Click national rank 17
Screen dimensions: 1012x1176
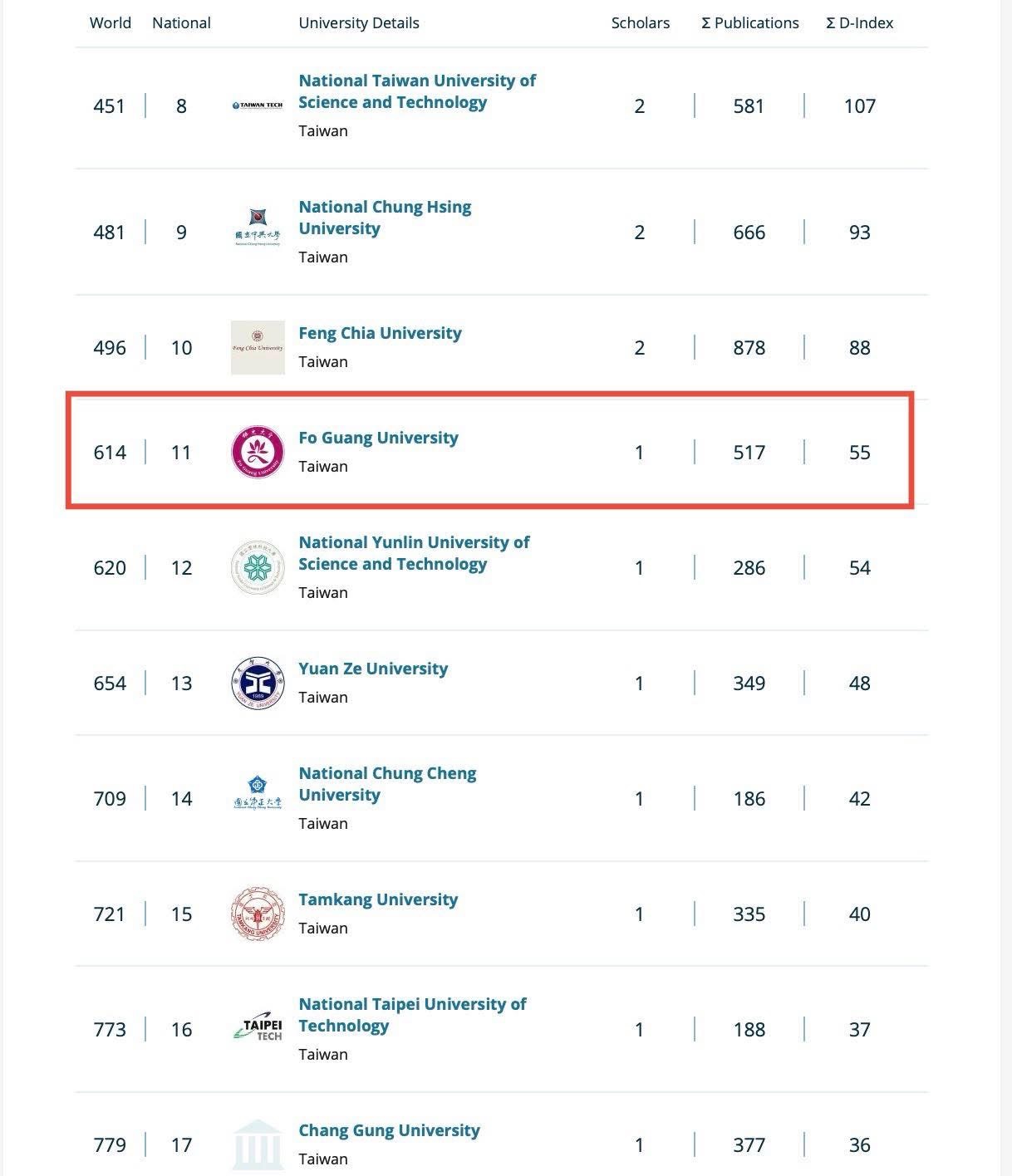pyautogui.click(x=181, y=1145)
